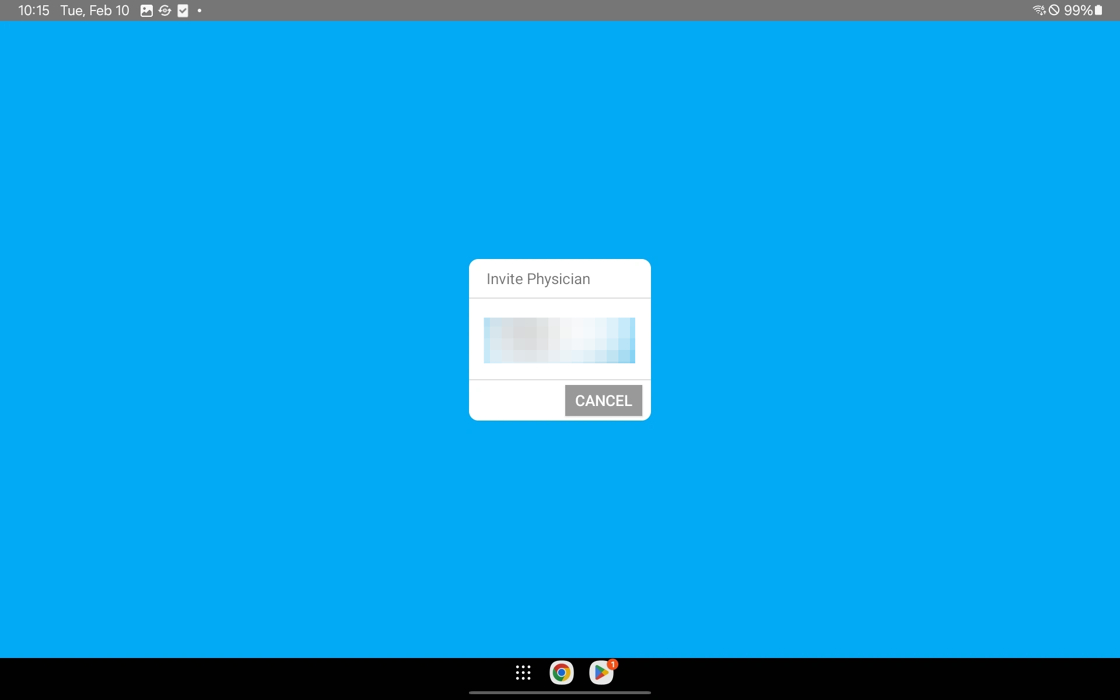
Task: Launch Chrome from the taskbar
Action: pos(561,673)
